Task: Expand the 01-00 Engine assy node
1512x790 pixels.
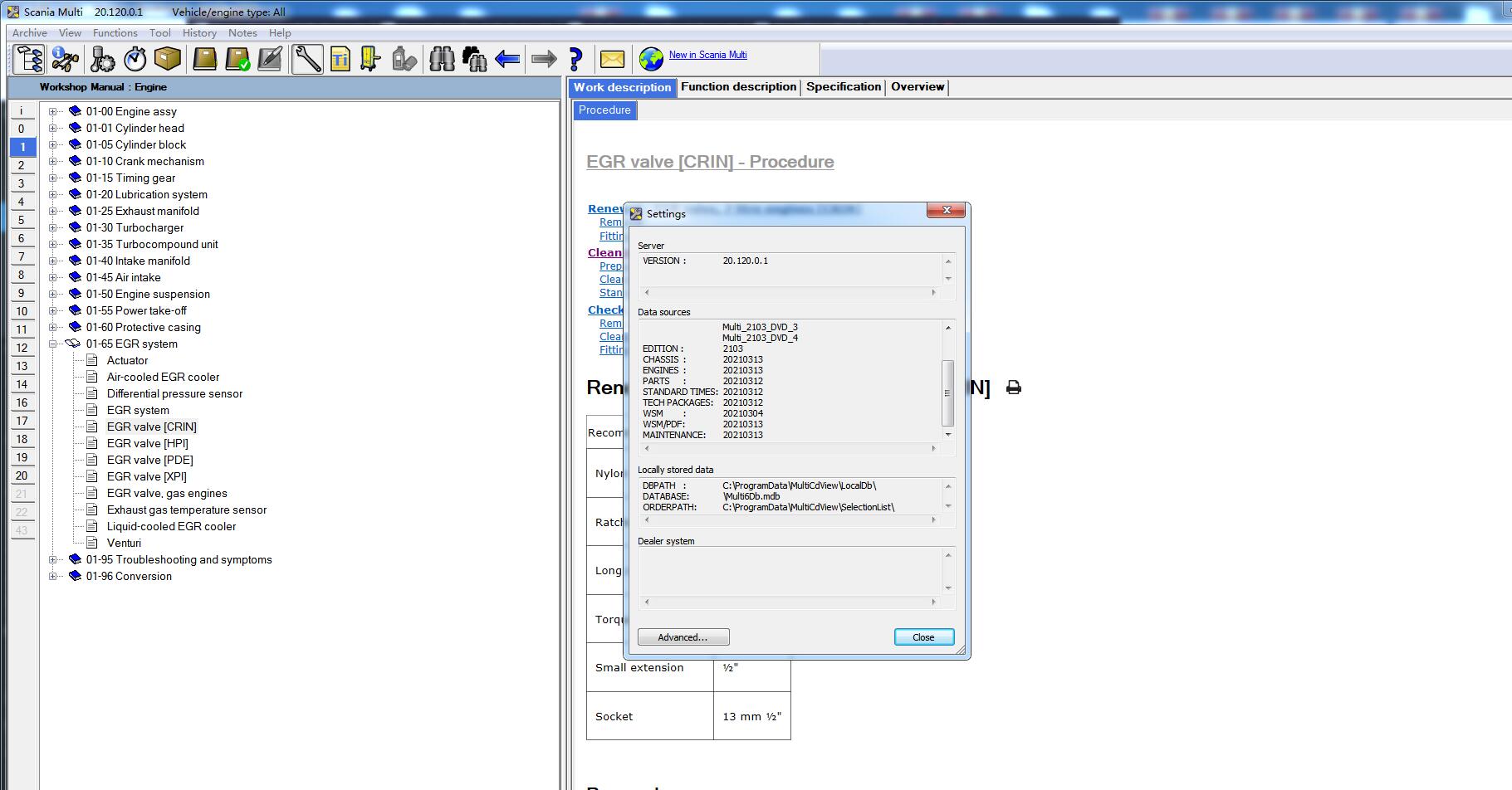Action: pos(53,111)
